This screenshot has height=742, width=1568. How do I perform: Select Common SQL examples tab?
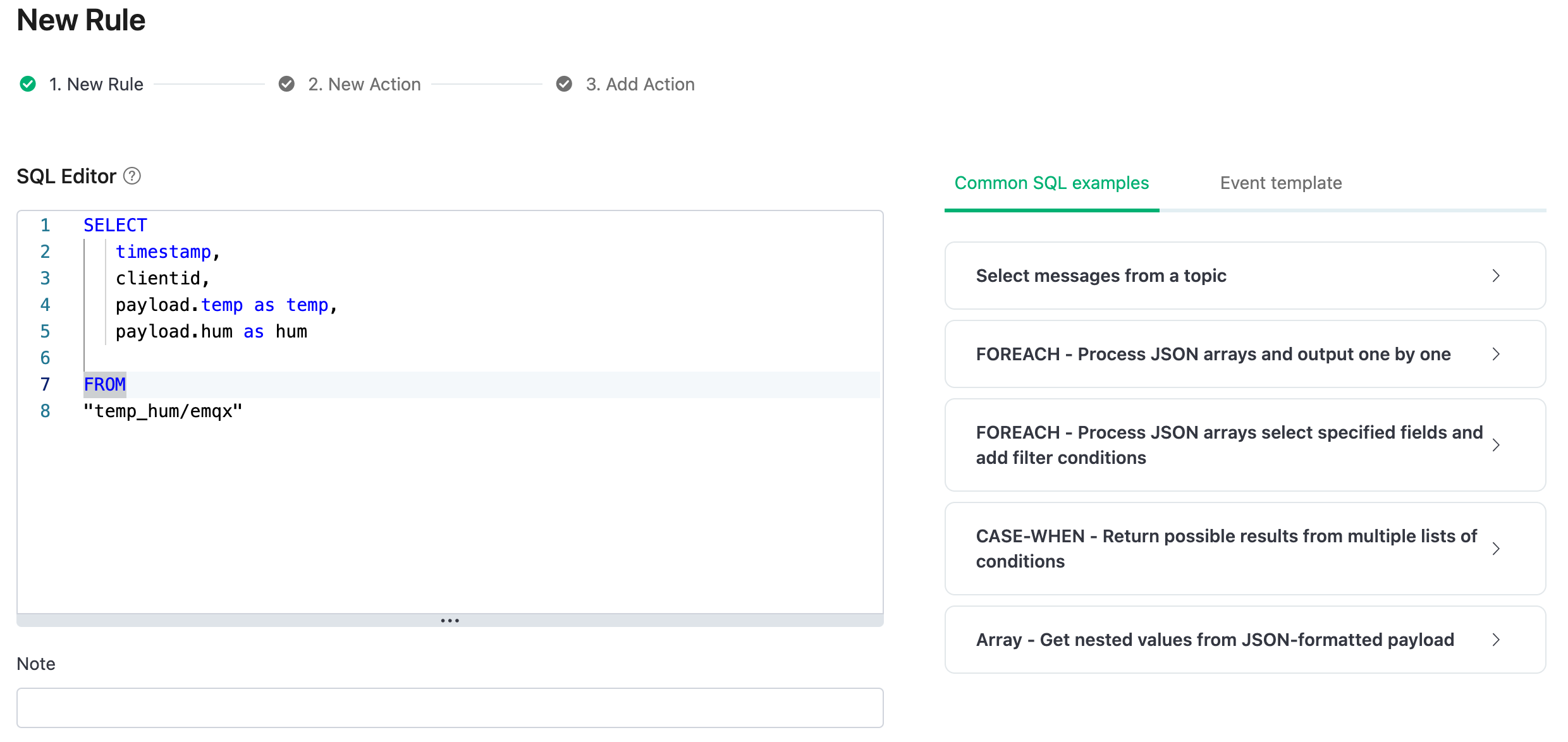[1051, 183]
